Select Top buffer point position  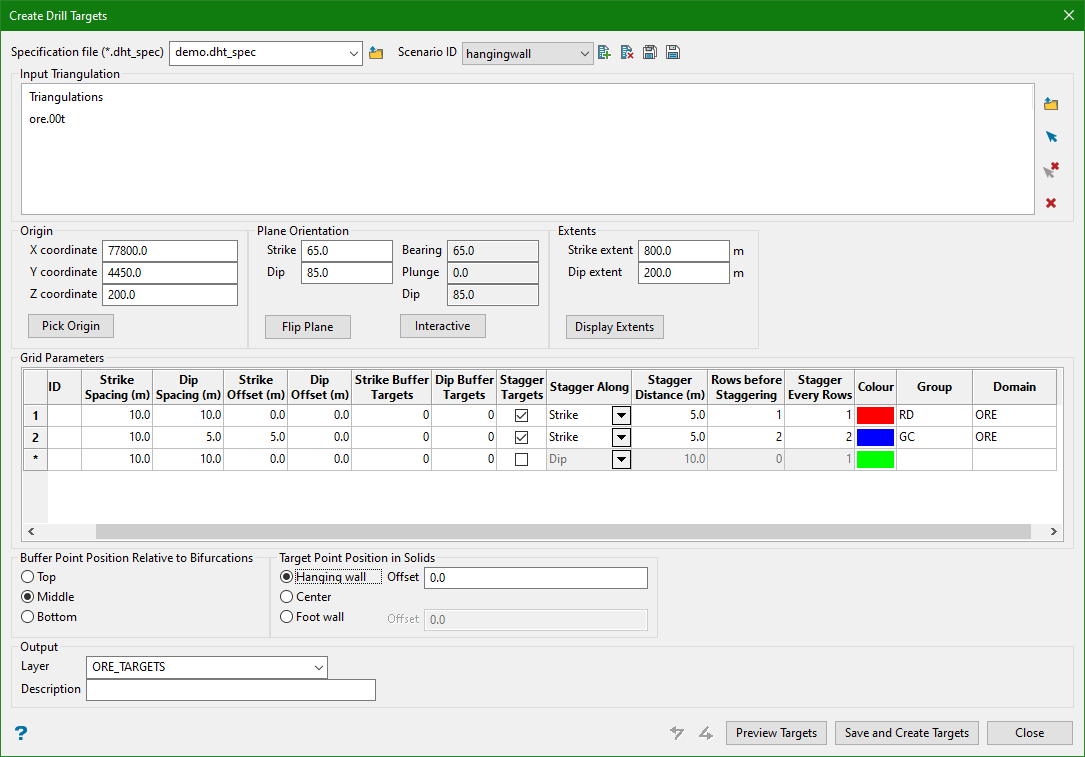pos(28,577)
